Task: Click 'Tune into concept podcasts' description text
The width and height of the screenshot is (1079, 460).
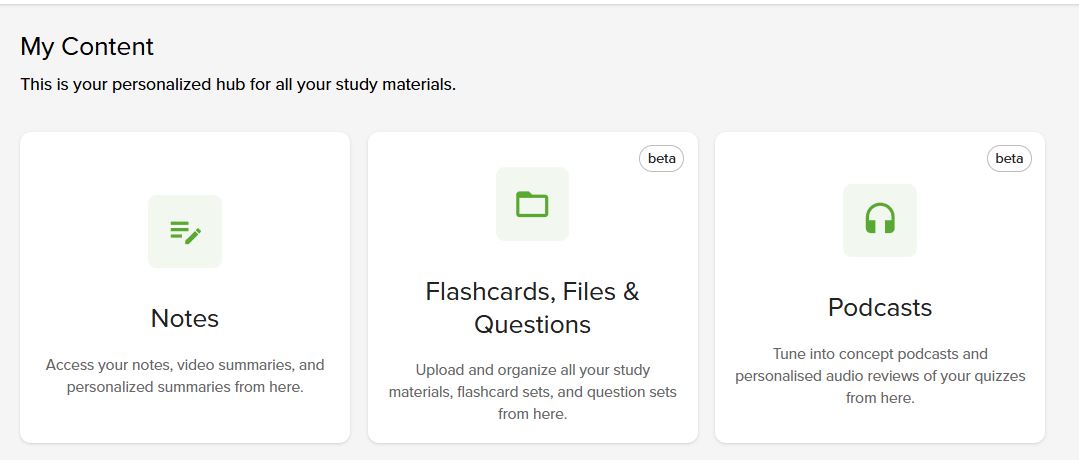Action: pyautogui.click(x=880, y=353)
